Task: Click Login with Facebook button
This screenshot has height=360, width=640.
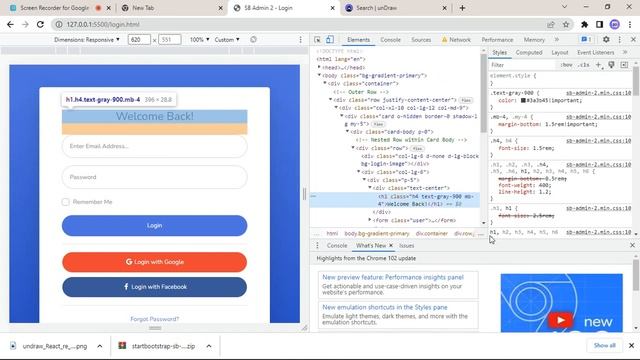Action: (x=155, y=287)
